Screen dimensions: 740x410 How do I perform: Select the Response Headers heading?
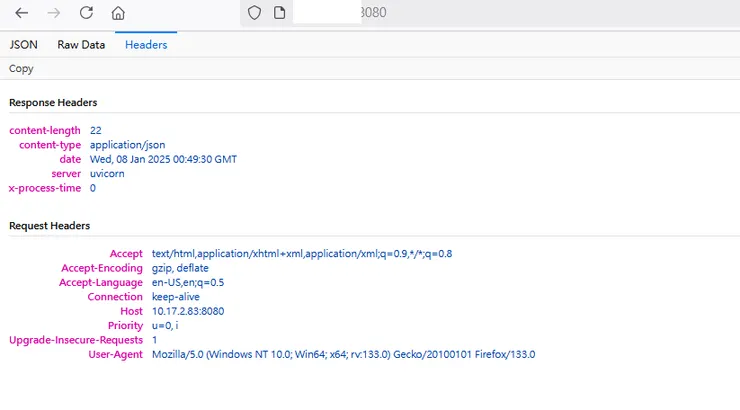pos(53,102)
